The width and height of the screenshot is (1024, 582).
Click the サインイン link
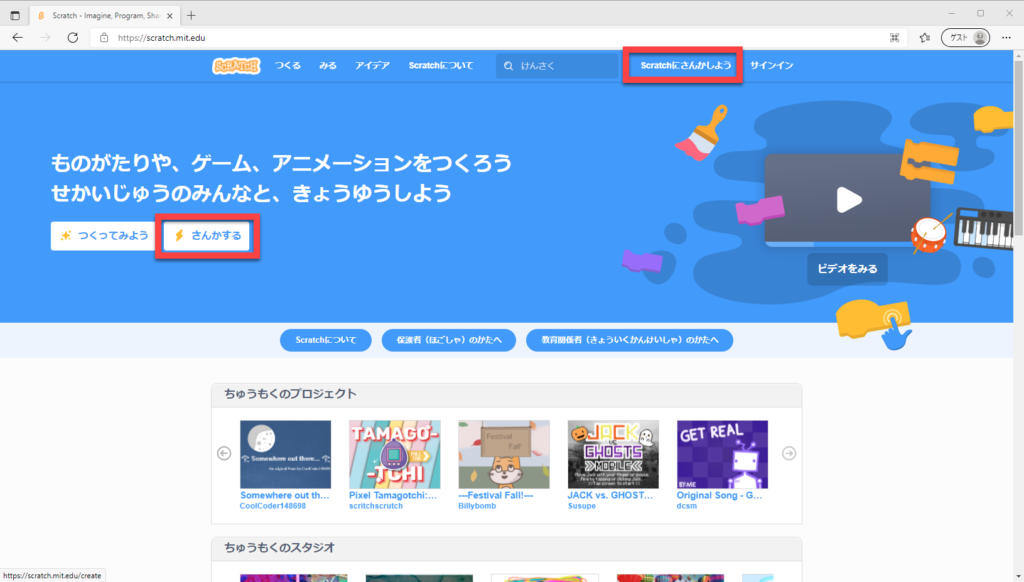pos(772,65)
